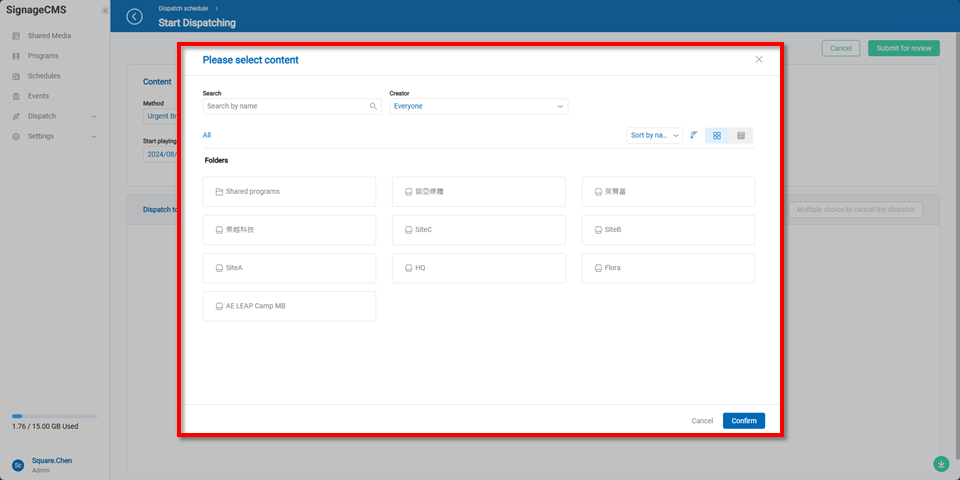Click Cancel in the dialog footer
Image resolution: width=960 pixels, height=480 pixels.
pos(702,421)
